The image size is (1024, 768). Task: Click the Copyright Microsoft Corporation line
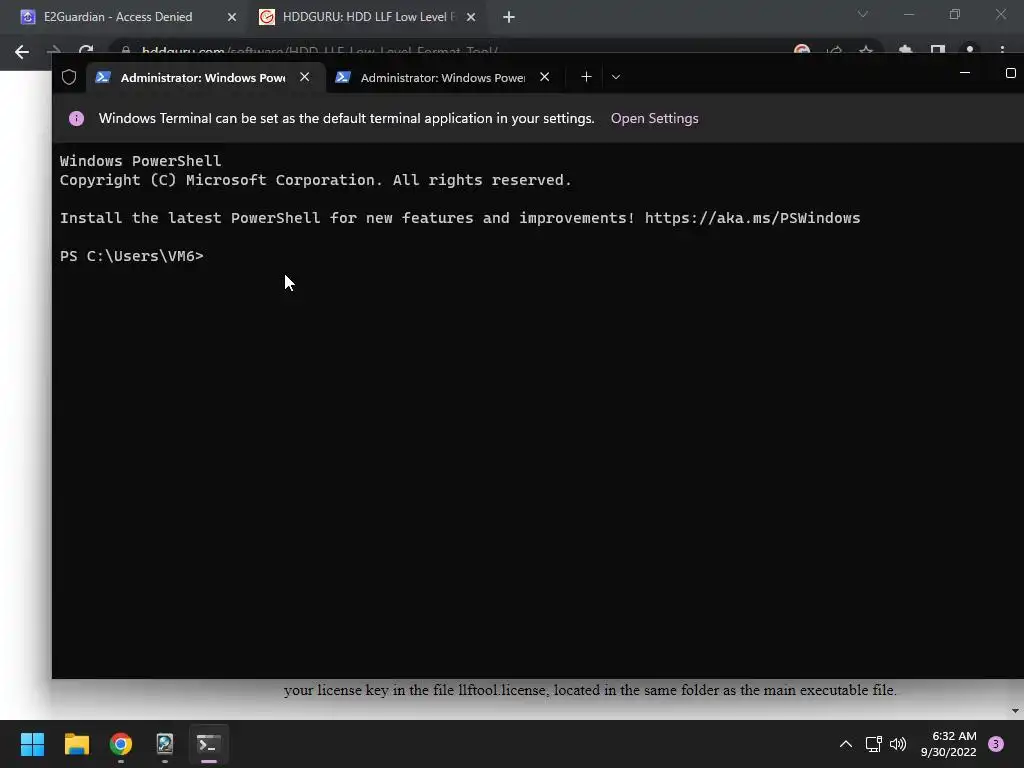pos(315,180)
